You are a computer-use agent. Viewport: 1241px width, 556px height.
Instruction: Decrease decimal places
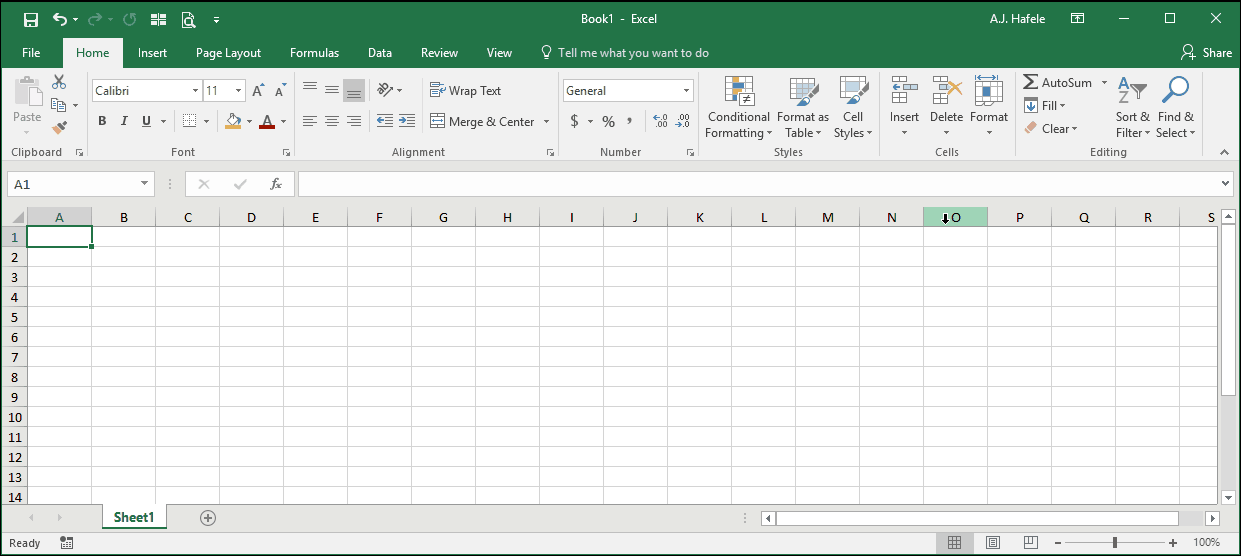(682, 121)
